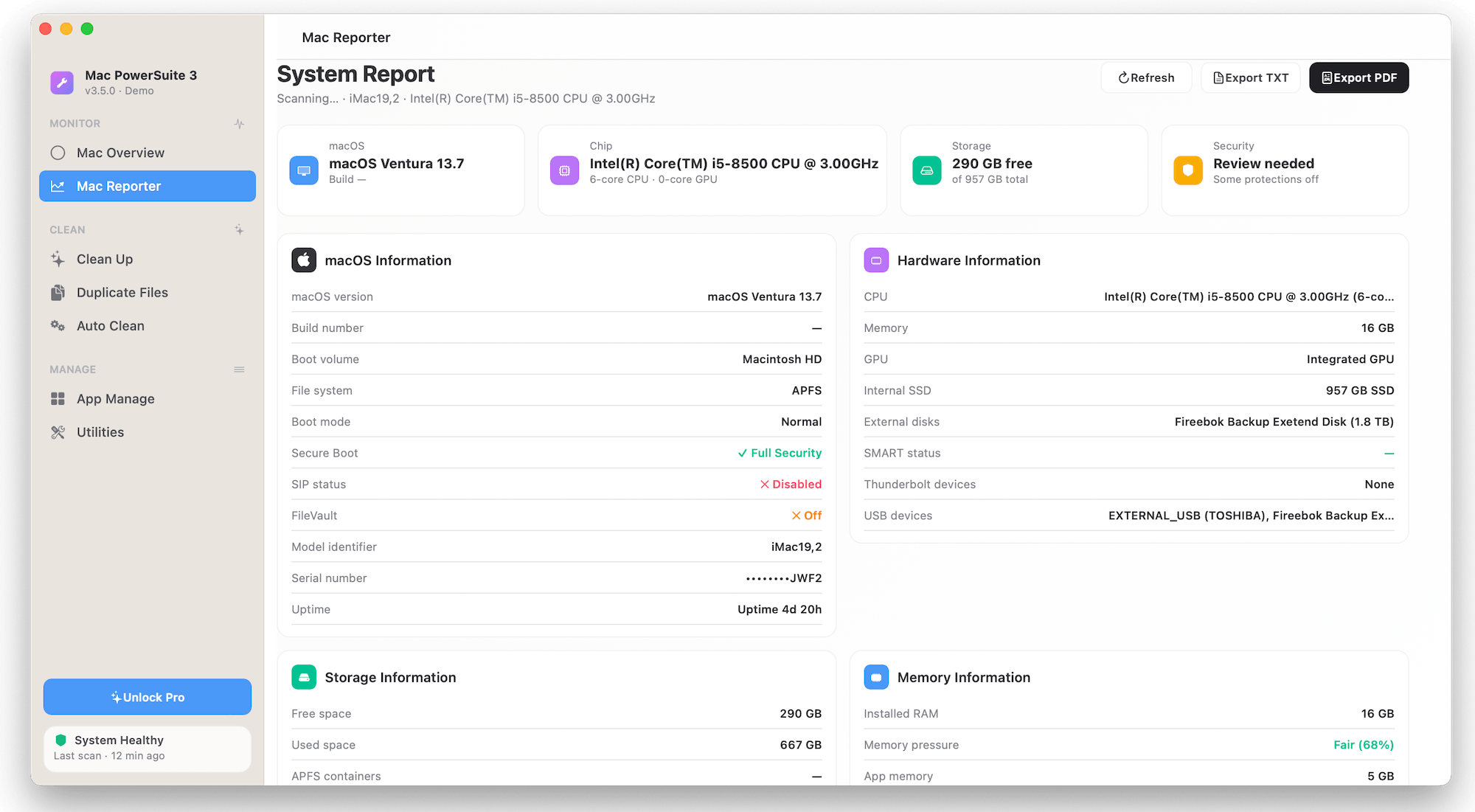Click the orange Security shield icon

1188,170
